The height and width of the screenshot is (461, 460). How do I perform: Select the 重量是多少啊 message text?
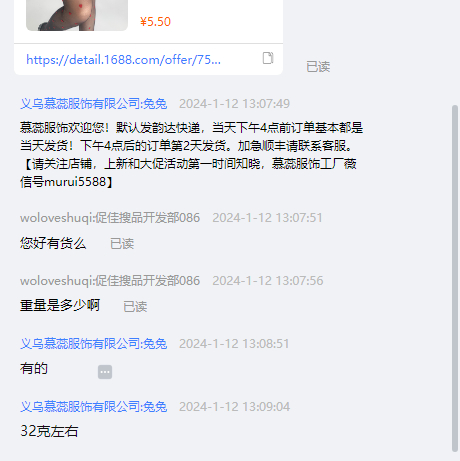click(60, 305)
